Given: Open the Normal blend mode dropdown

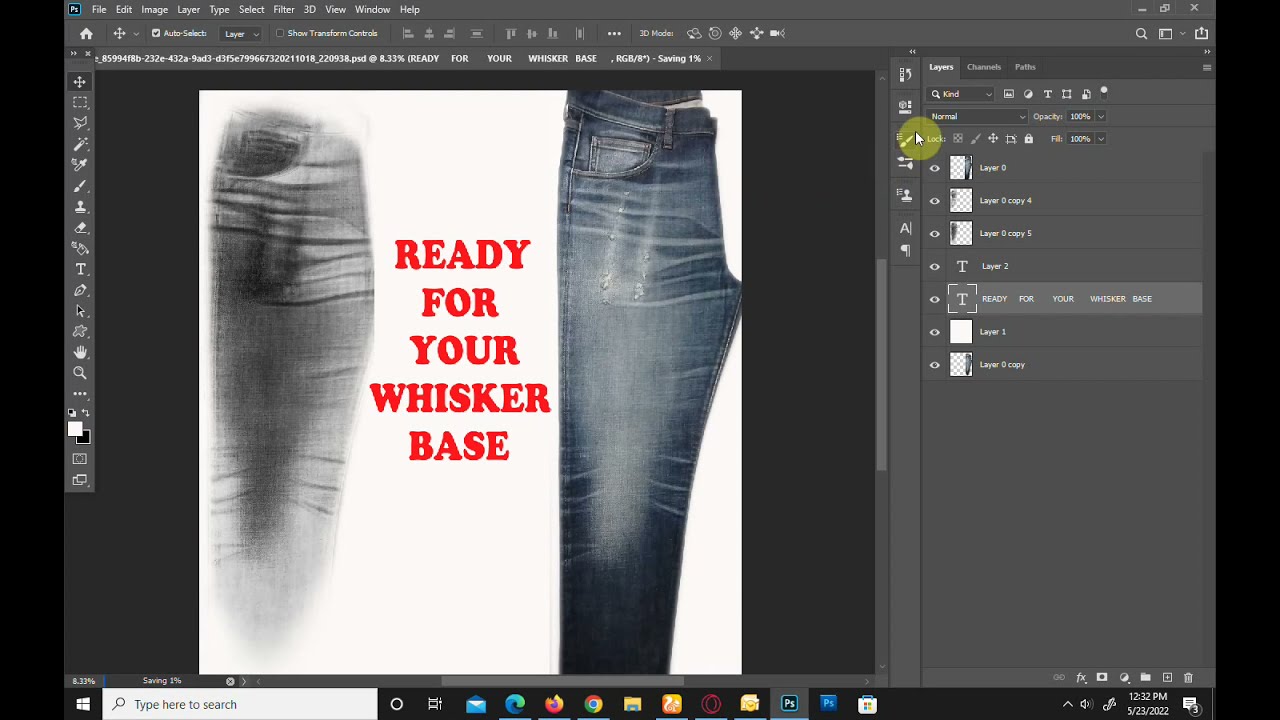Looking at the screenshot, I should [x=977, y=116].
